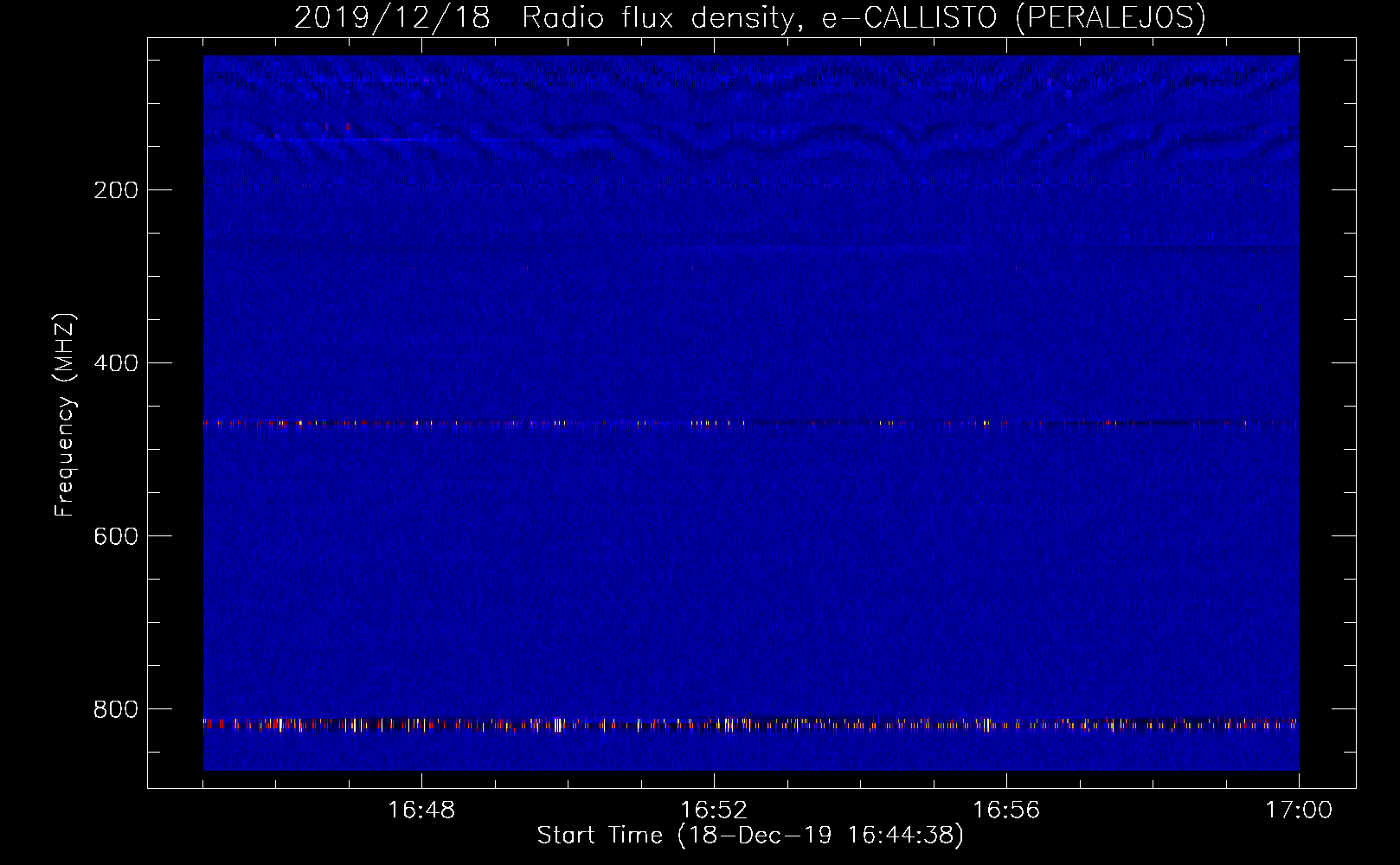Image resolution: width=1400 pixels, height=865 pixels.
Task: Click the plot title 'Radio flux density, e-CALLISTO (PERALEJOS)'
Action: pyautogui.click(x=864, y=18)
